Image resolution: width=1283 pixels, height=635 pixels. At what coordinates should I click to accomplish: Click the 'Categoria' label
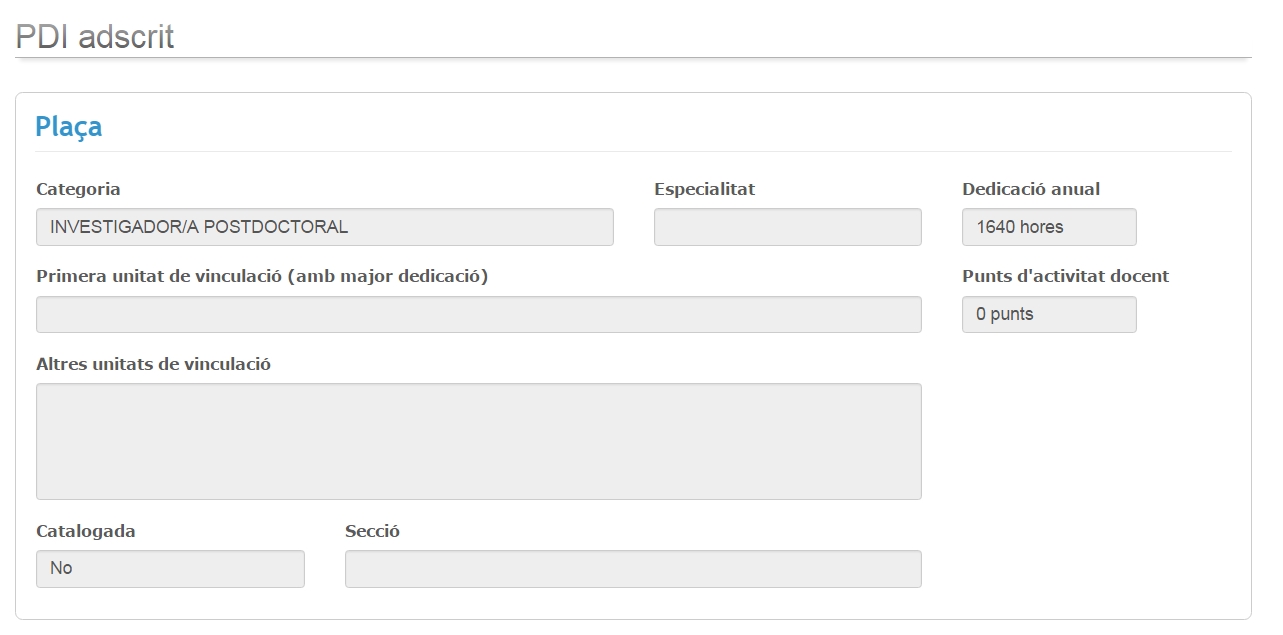(78, 189)
